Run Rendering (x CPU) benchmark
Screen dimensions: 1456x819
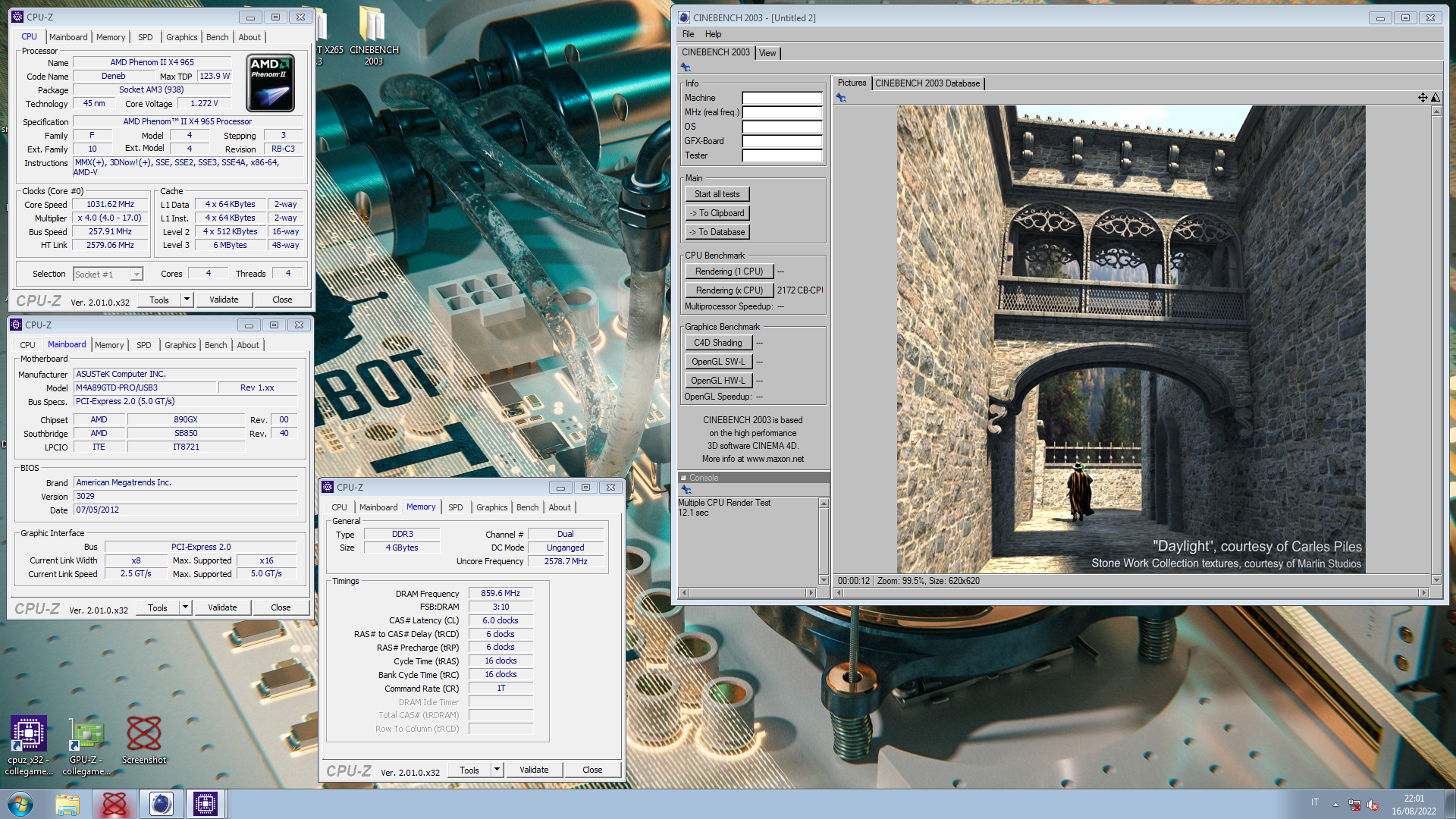[x=729, y=290]
